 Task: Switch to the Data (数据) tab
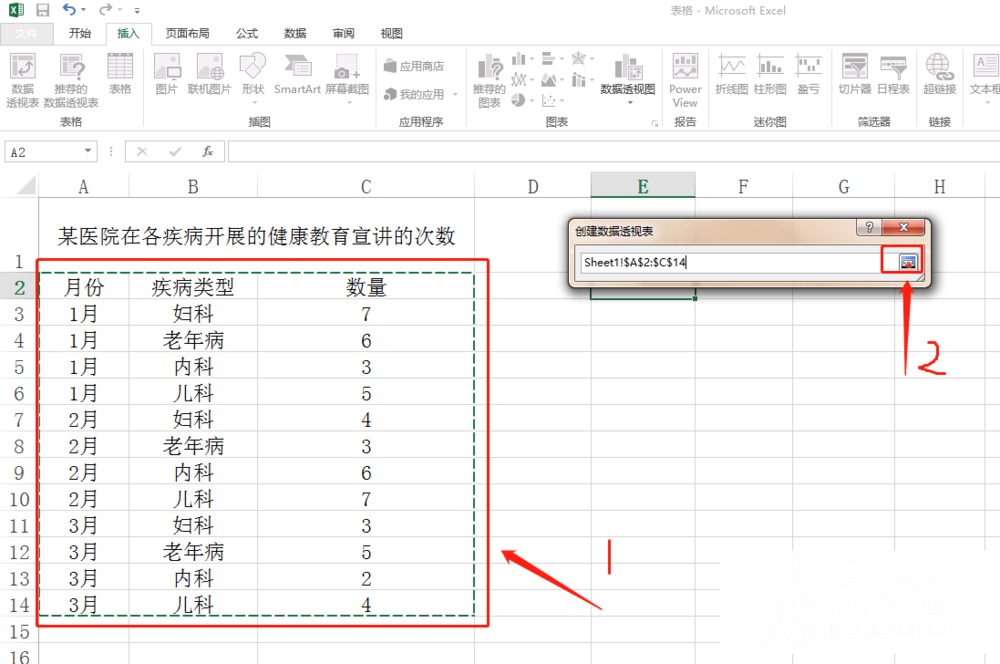(x=295, y=33)
